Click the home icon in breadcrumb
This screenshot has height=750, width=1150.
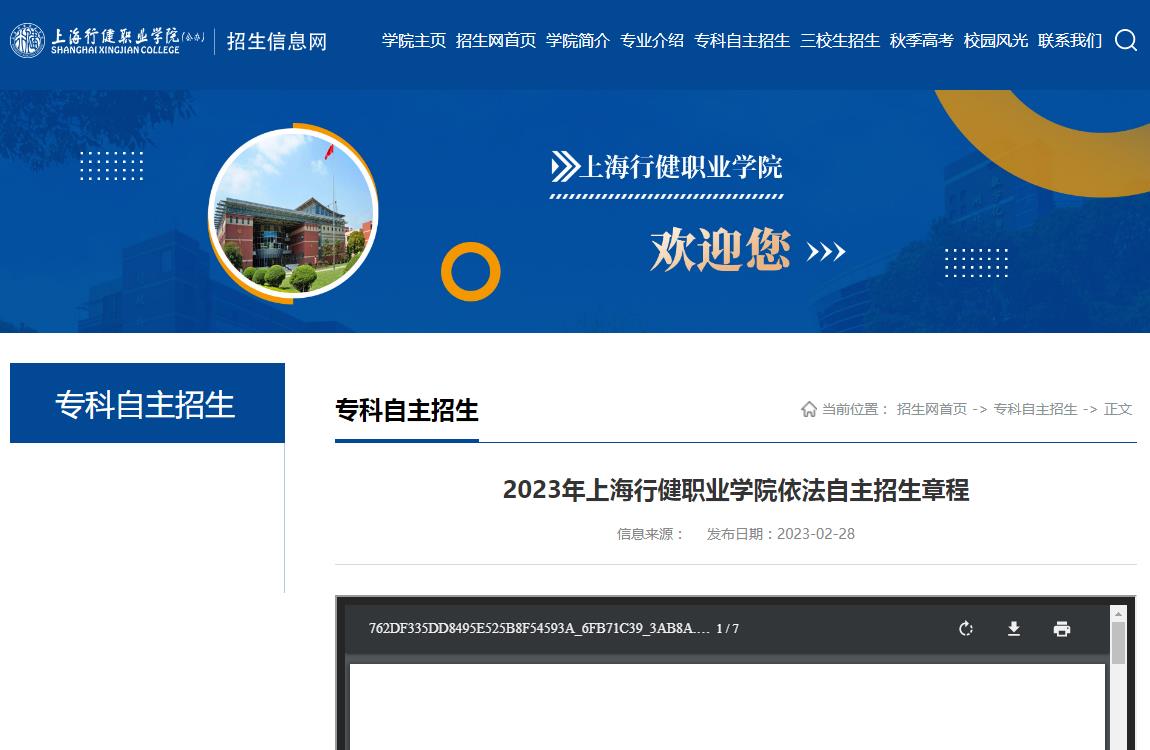[809, 409]
